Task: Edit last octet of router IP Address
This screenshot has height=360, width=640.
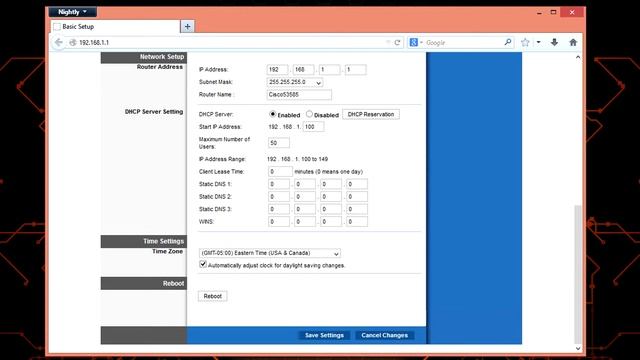Action: point(356,70)
